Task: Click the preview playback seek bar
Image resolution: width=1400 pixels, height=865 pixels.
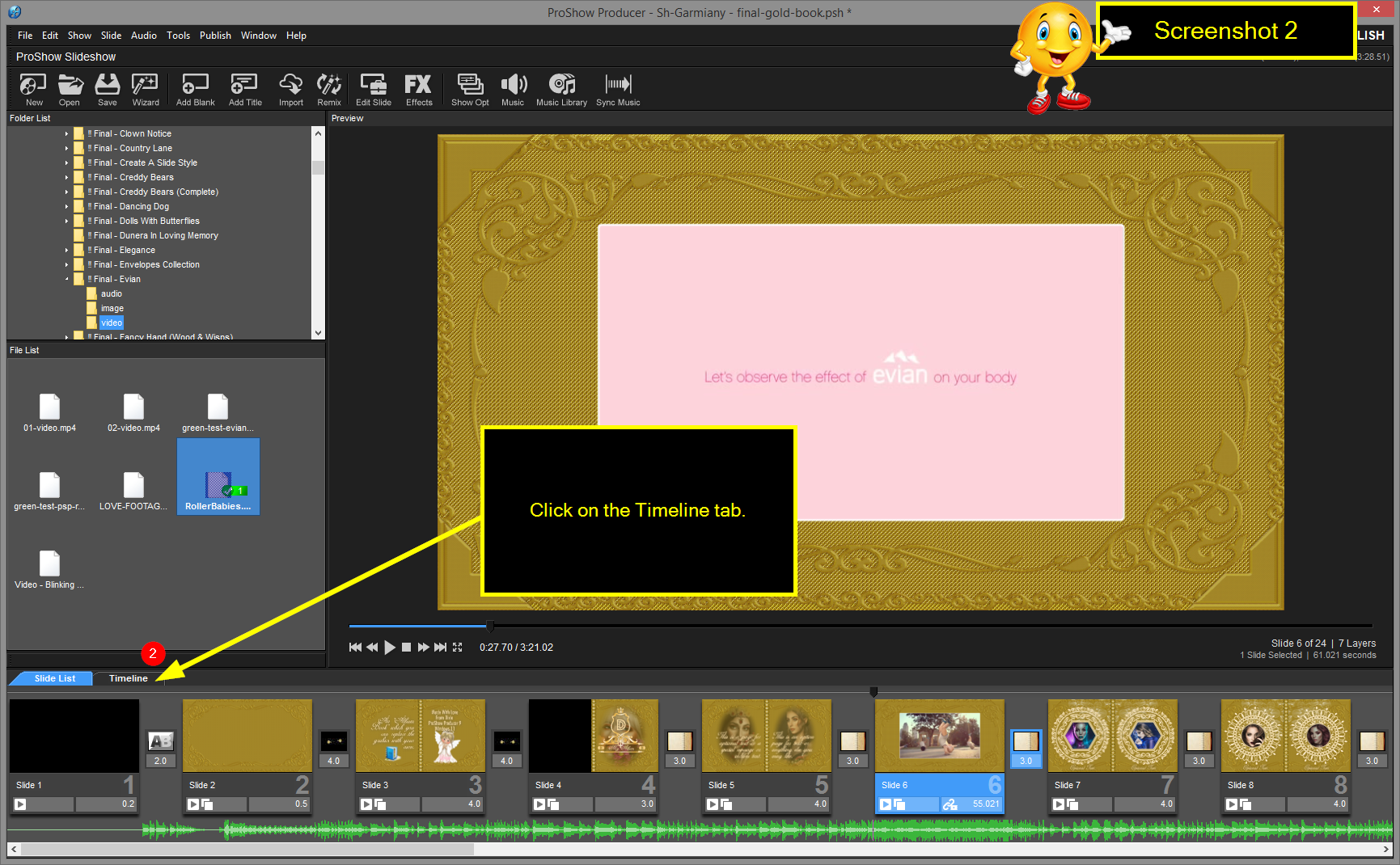Action: pos(861,626)
